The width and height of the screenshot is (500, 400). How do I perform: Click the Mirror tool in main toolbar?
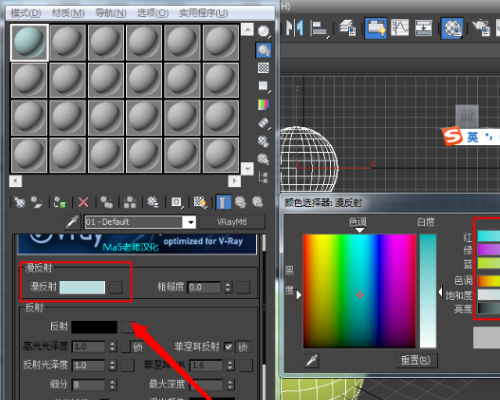[295, 28]
